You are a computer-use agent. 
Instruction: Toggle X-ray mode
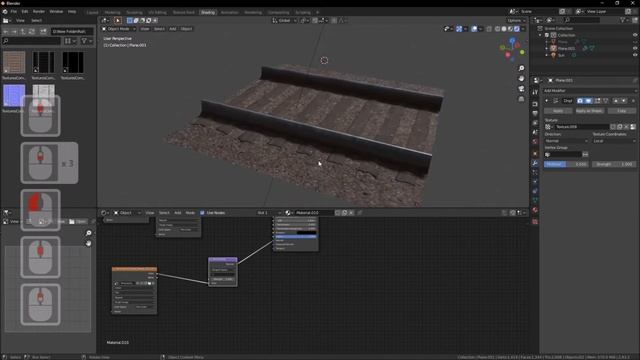(489, 29)
